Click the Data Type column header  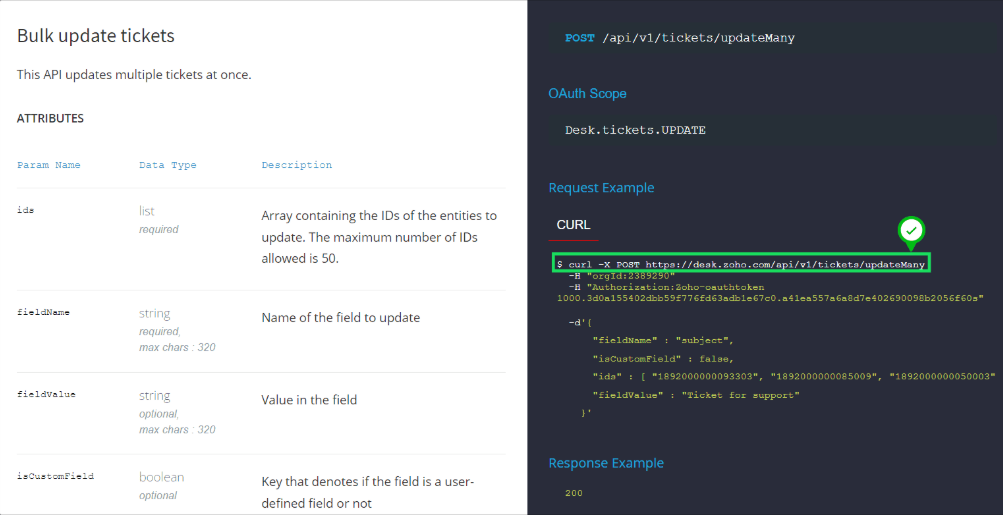coord(167,165)
